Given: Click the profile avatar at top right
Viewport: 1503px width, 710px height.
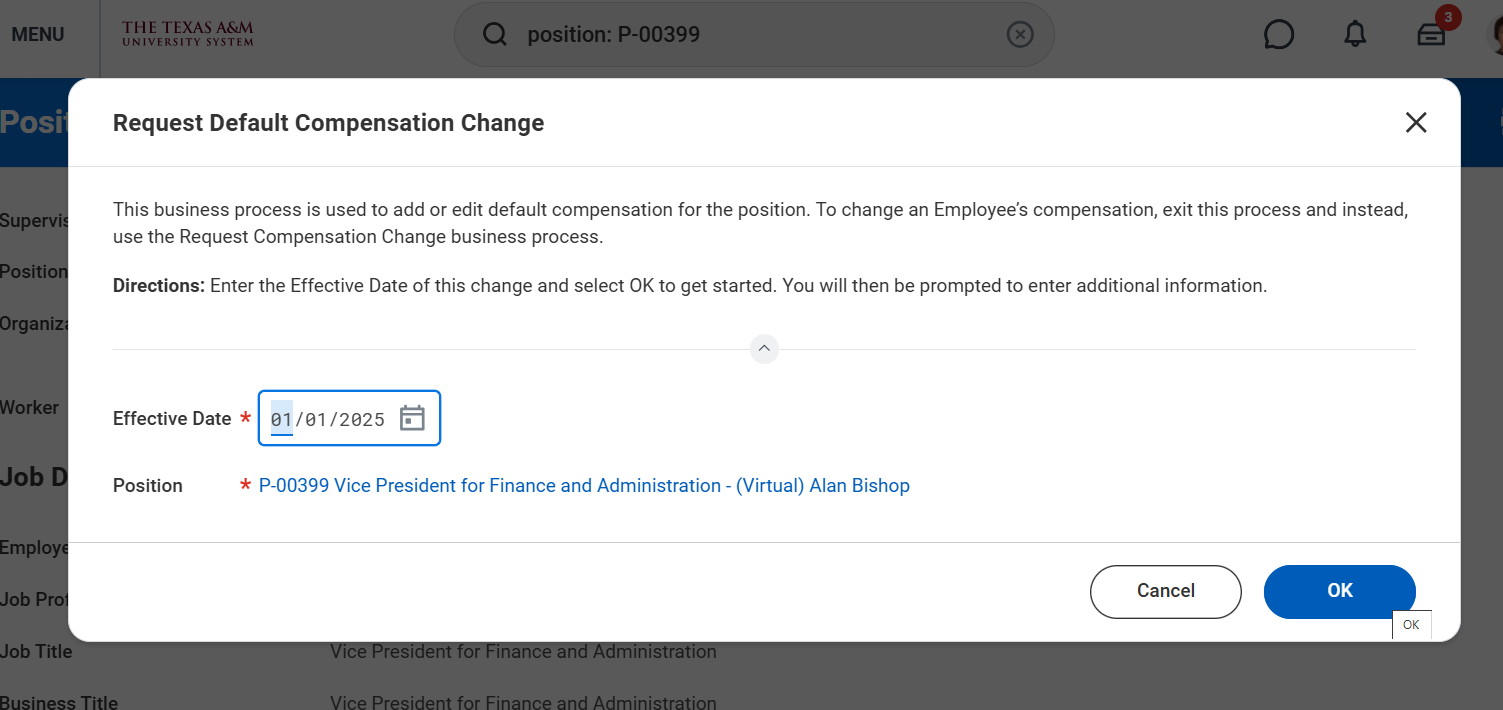Looking at the screenshot, I should [1495, 35].
